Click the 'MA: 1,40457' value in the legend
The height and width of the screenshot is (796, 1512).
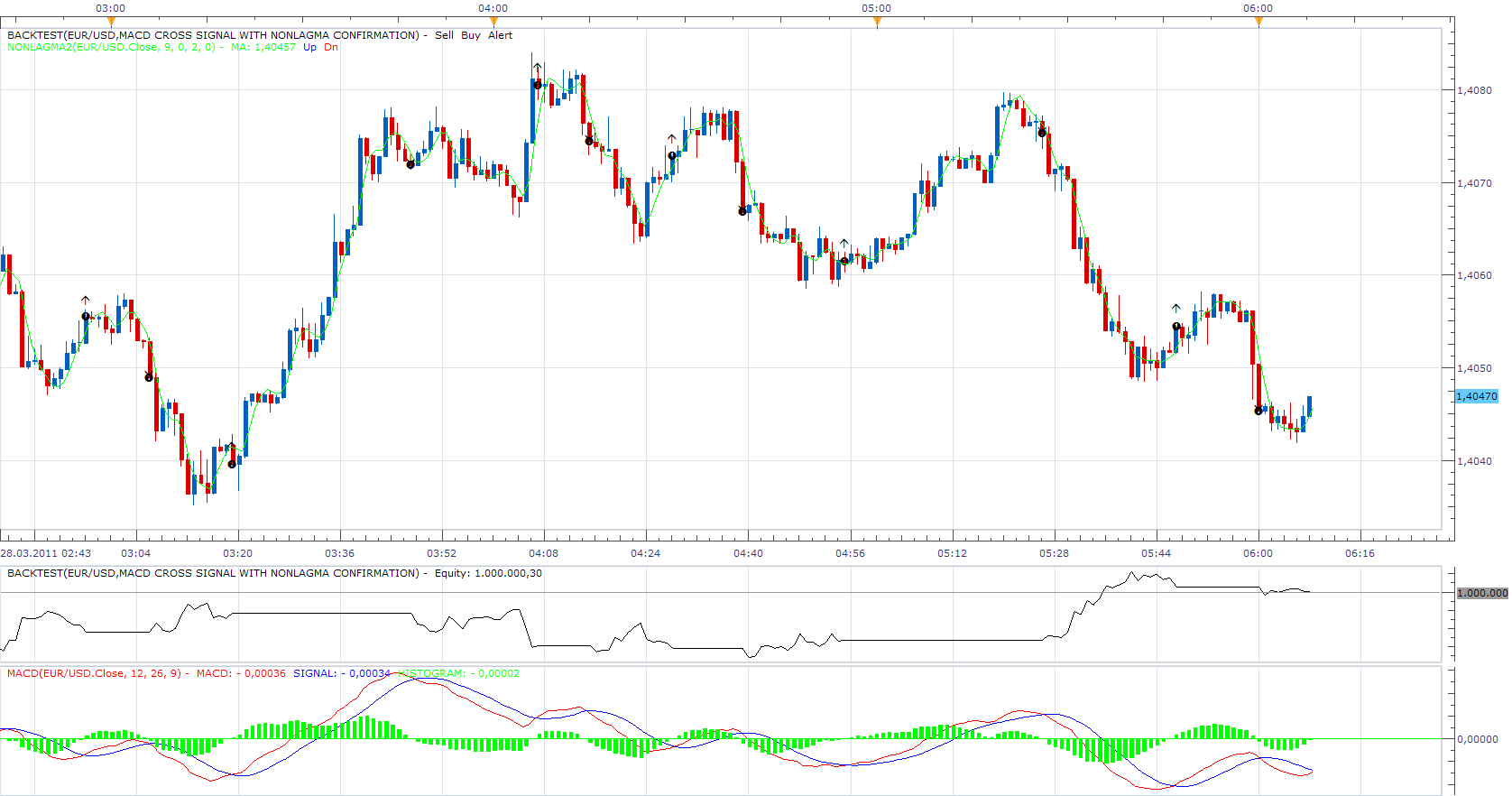tap(263, 47)
